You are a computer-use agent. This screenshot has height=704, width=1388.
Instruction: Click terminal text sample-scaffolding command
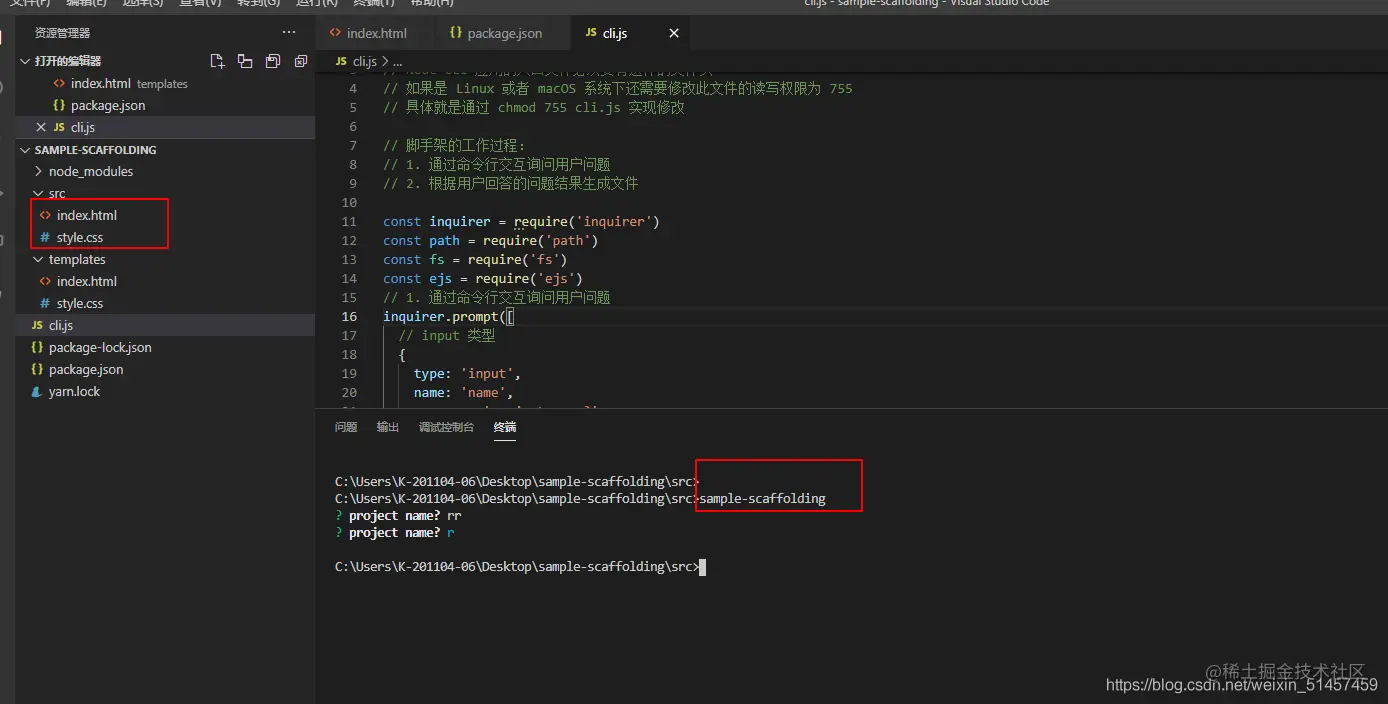[763, 498]
